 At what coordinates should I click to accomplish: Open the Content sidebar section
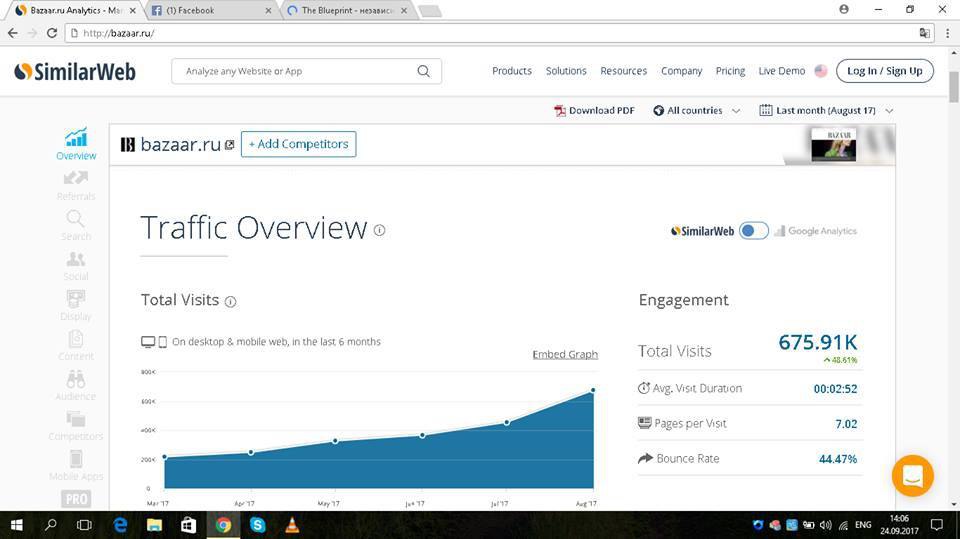76,345
